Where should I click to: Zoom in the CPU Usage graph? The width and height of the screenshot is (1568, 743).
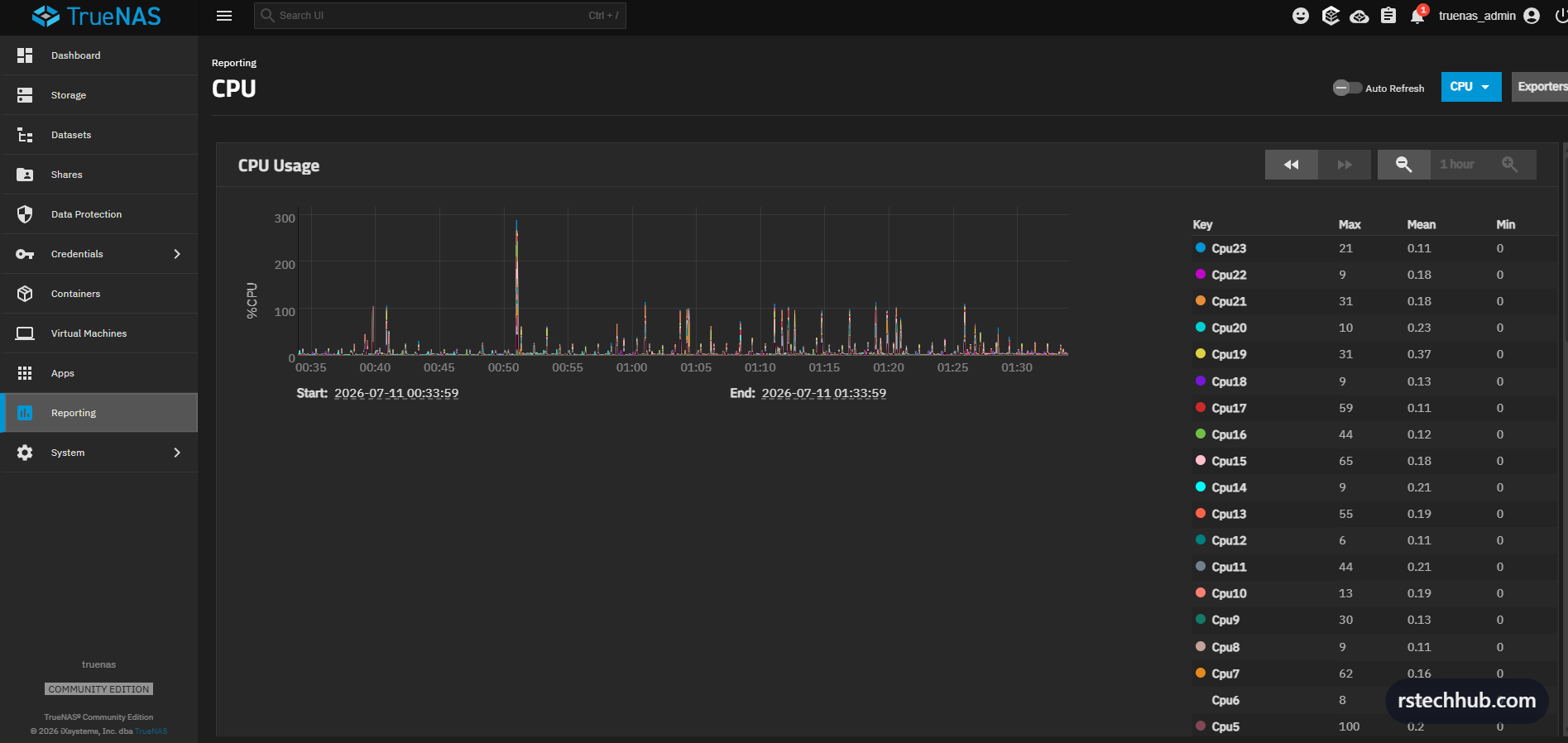point(1510,165)
